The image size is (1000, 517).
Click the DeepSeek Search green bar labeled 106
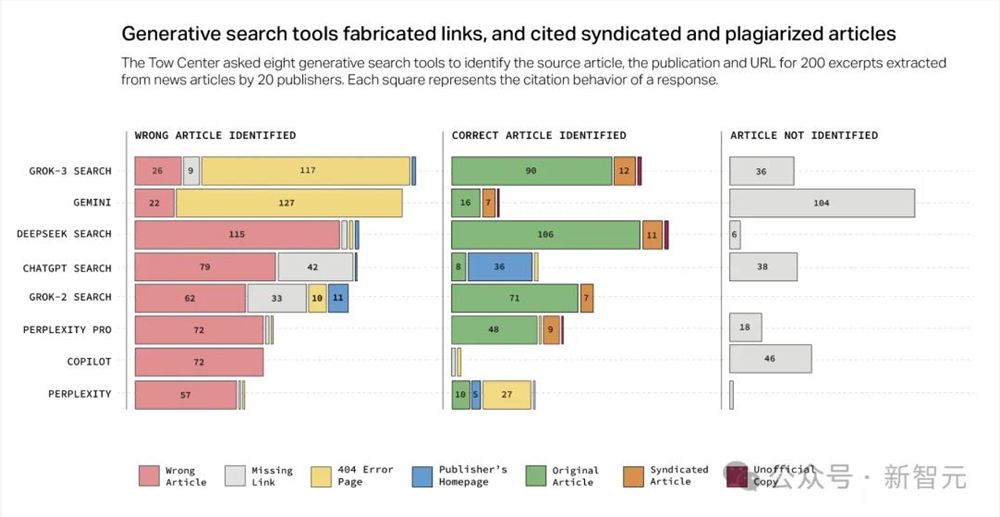546,234
